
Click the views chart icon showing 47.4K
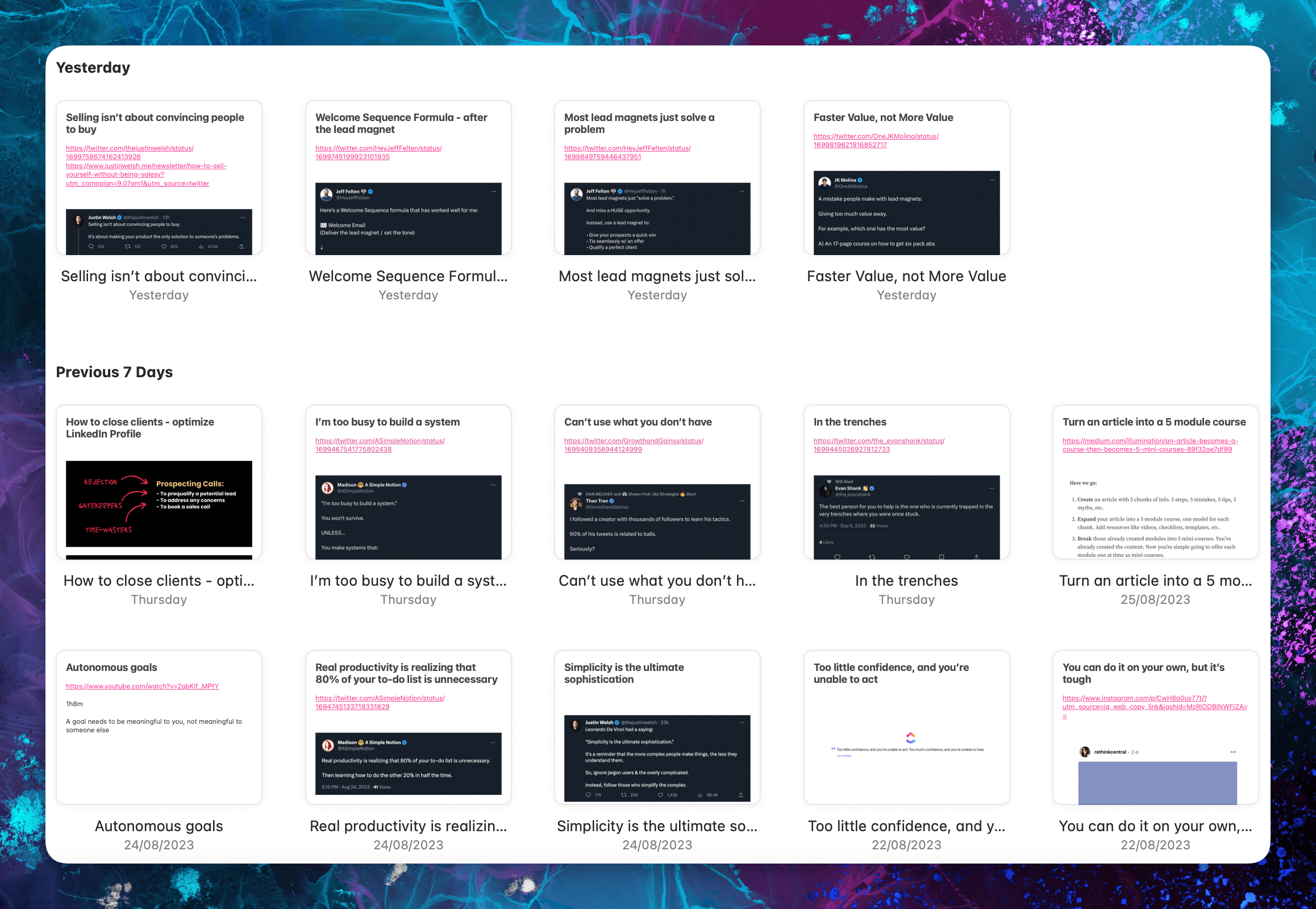(201, 247)
